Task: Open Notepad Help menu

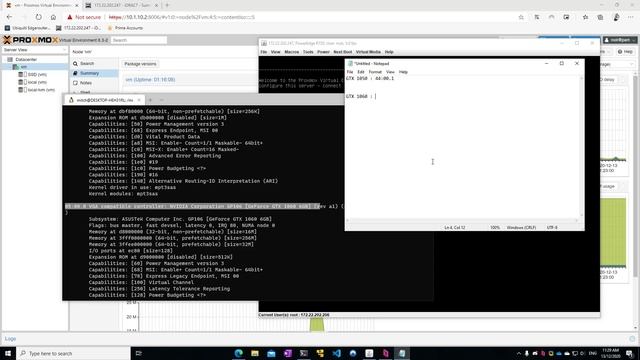Action: 403,72
